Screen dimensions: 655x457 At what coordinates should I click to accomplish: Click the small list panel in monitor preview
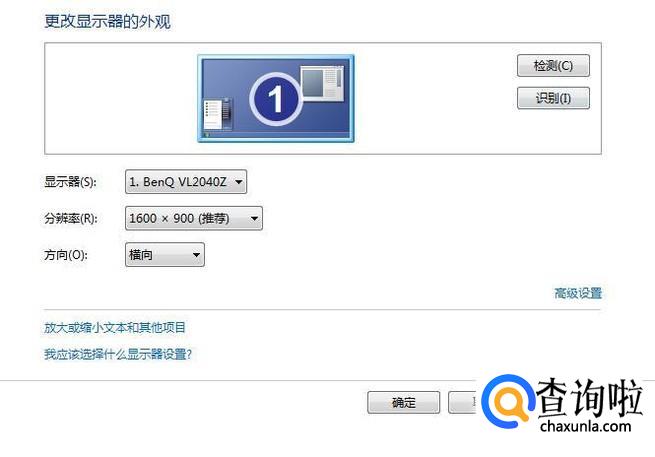click(x=217, y=114)
